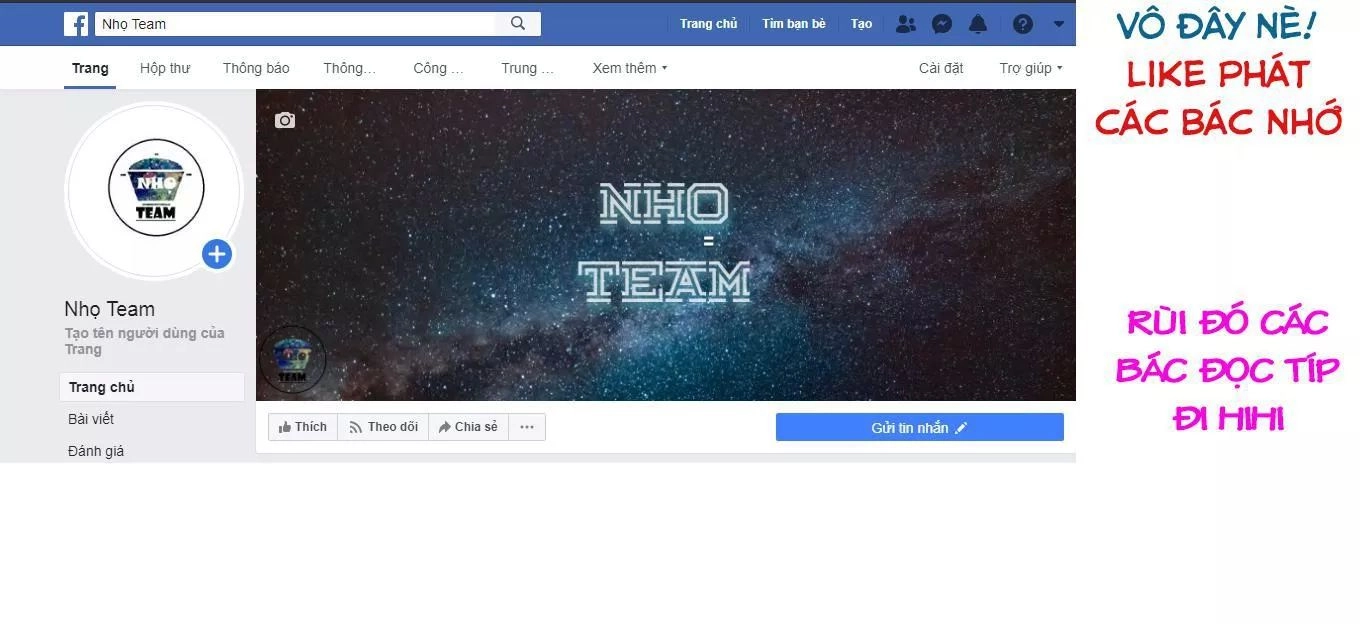
Task: Switch to the Hộp thư tab
Action: 165,68
